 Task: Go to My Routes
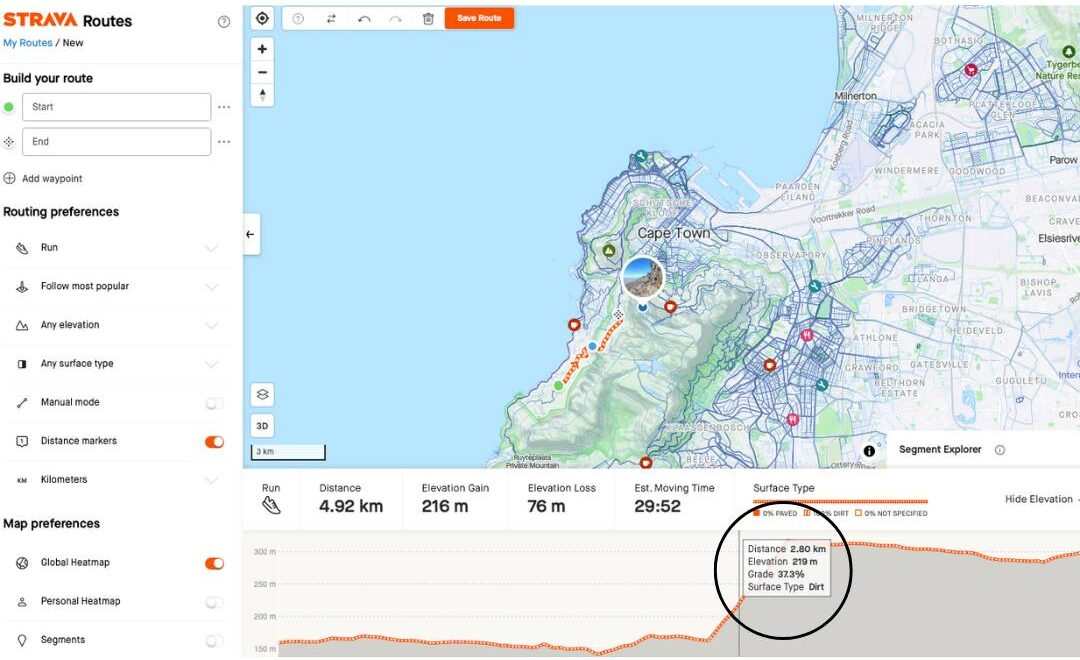pos(28,43)
